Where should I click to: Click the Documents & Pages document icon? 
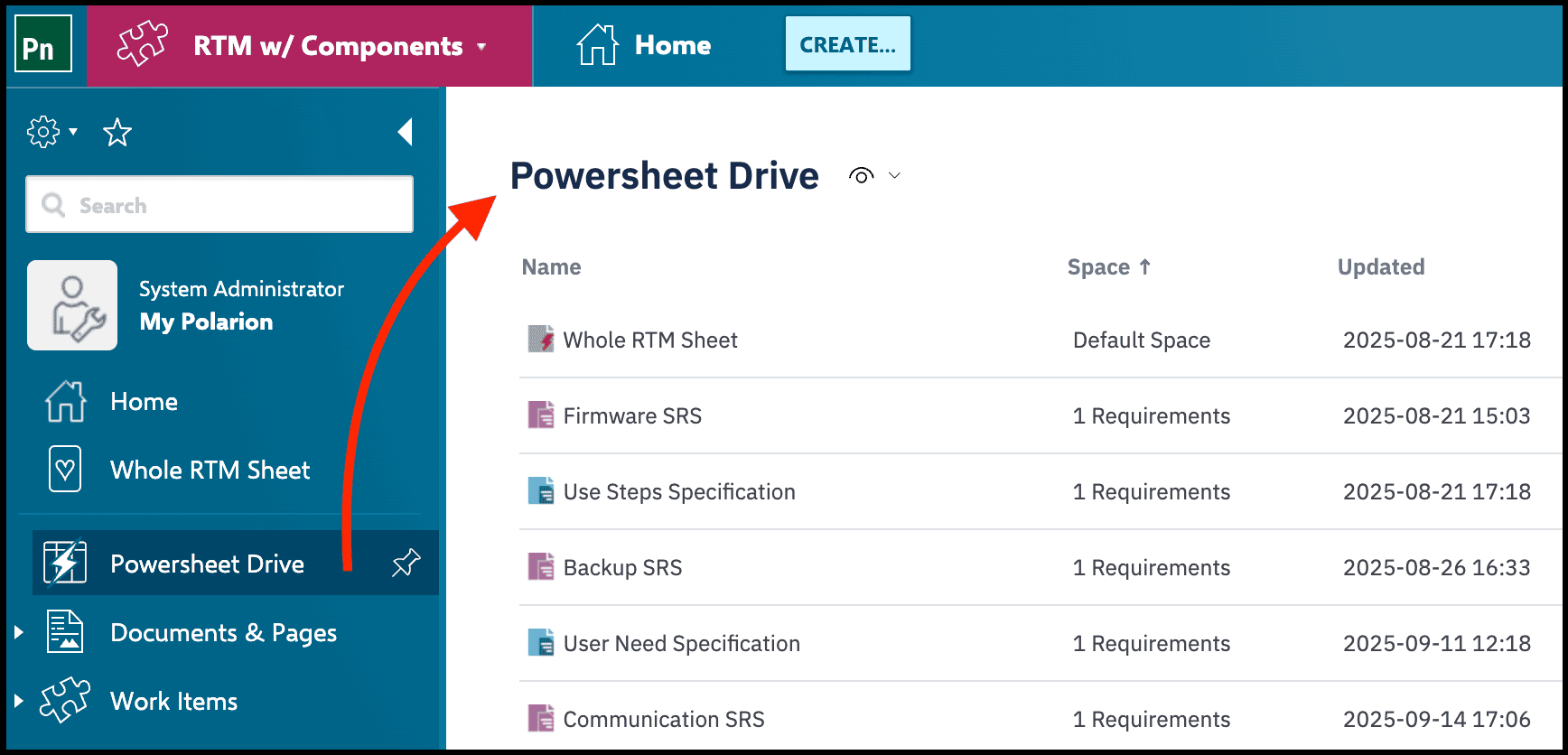coord(65,631)
